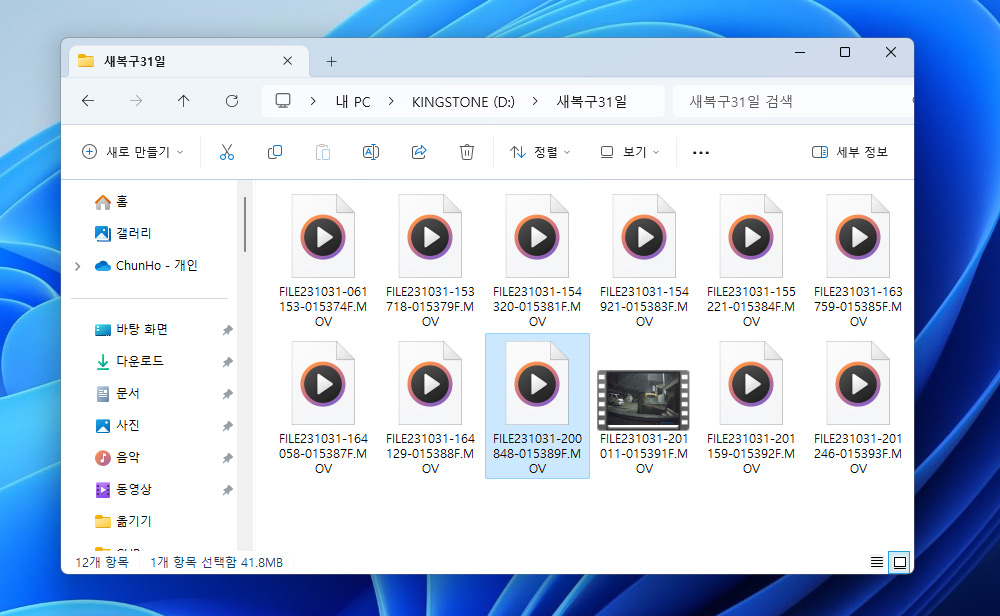Viewport: 1000px width, 616px height.
Task: Toggle the 세부 정보 details pane
Action: (849, 152)
